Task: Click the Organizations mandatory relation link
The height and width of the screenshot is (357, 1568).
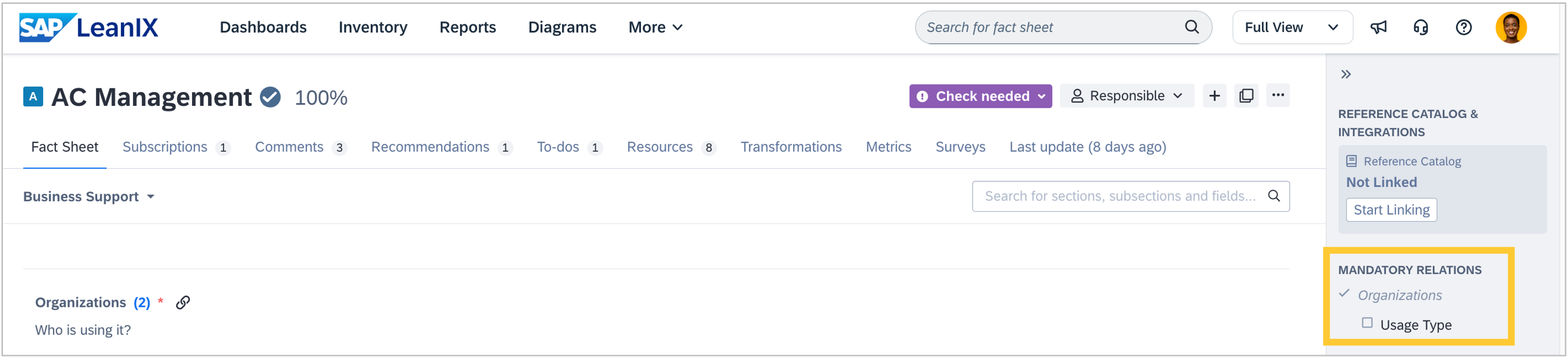Action: pyautogui.click(x=1400, y=295)
